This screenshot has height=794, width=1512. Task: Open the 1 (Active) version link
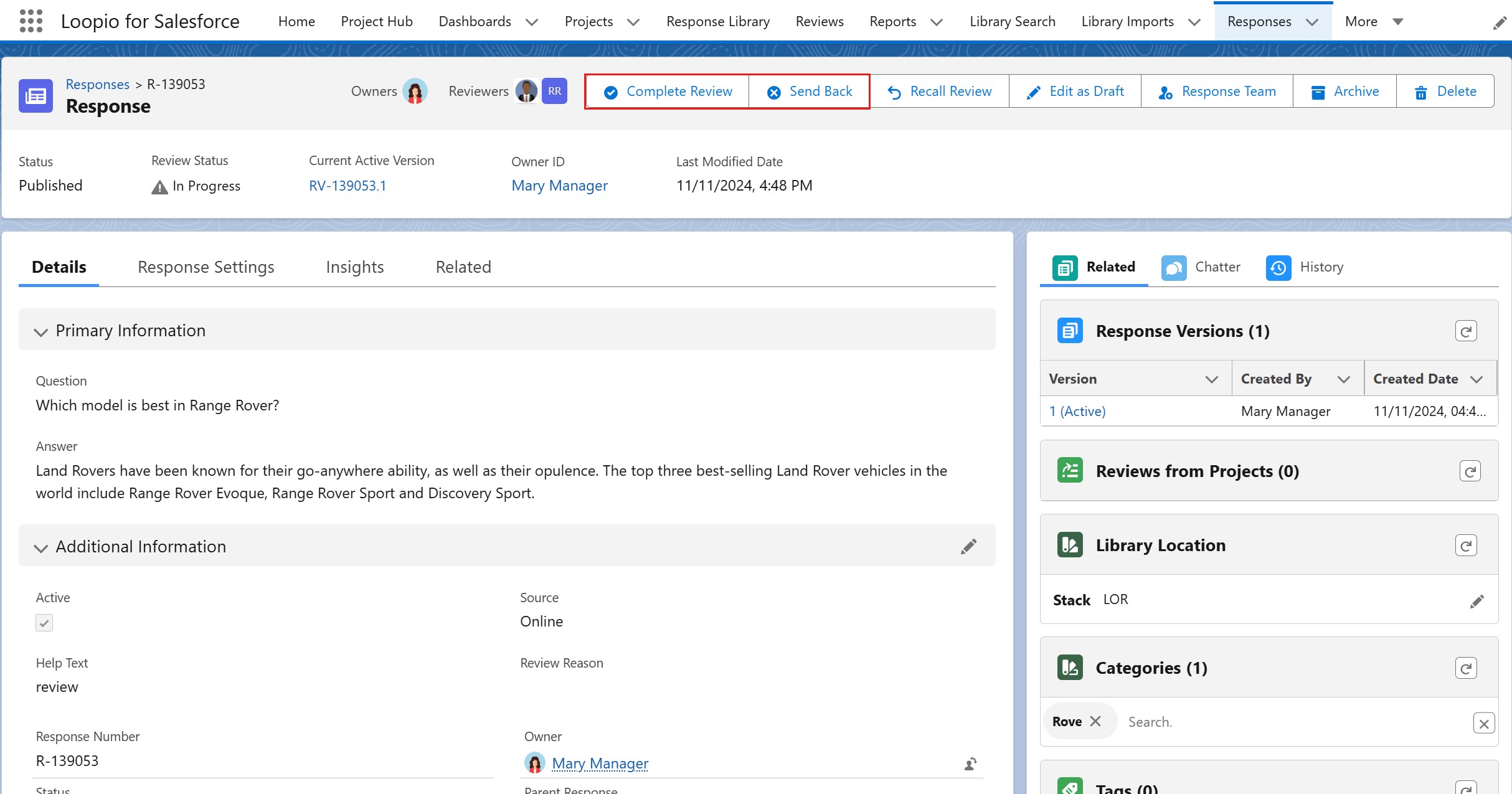(x=1077, y=412)
